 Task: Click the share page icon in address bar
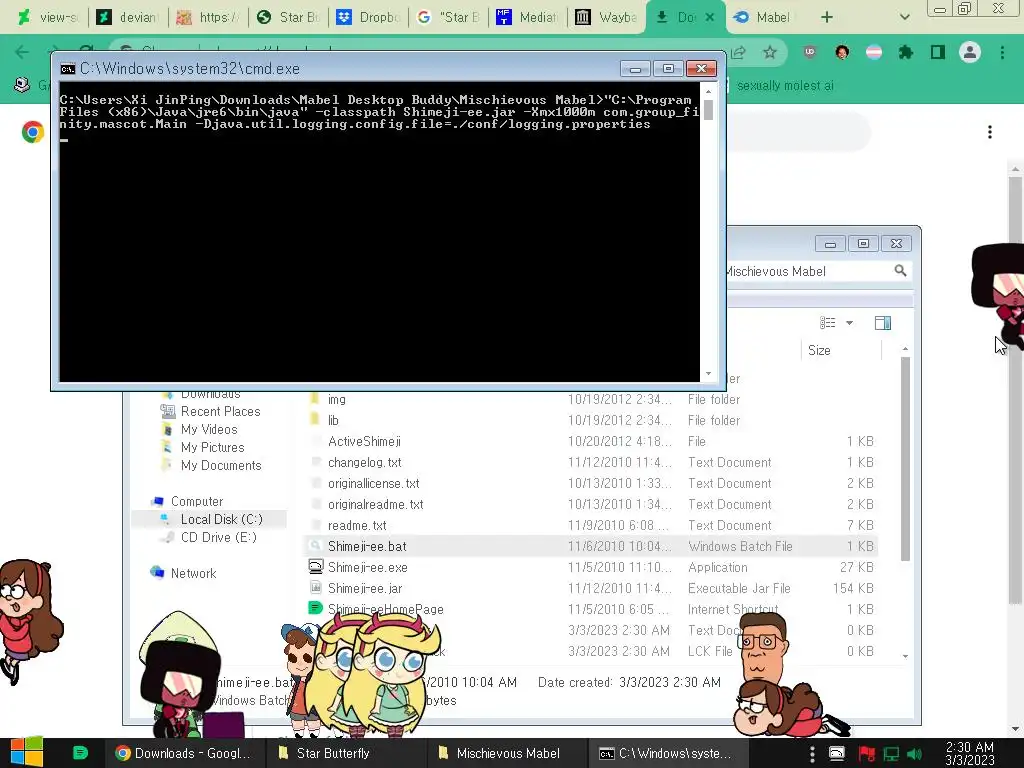click(739, 52)
